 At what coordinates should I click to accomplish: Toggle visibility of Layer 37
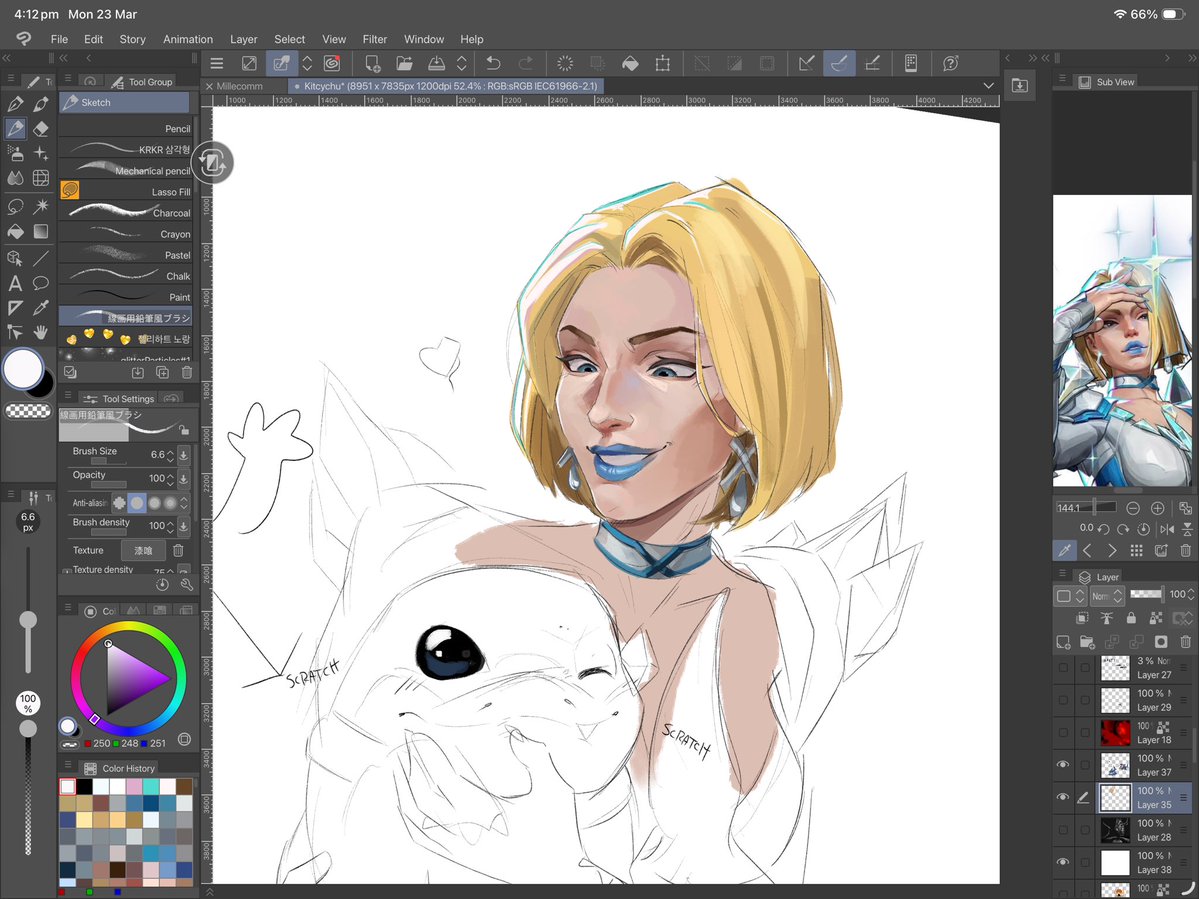click(x=1063, y=764)
